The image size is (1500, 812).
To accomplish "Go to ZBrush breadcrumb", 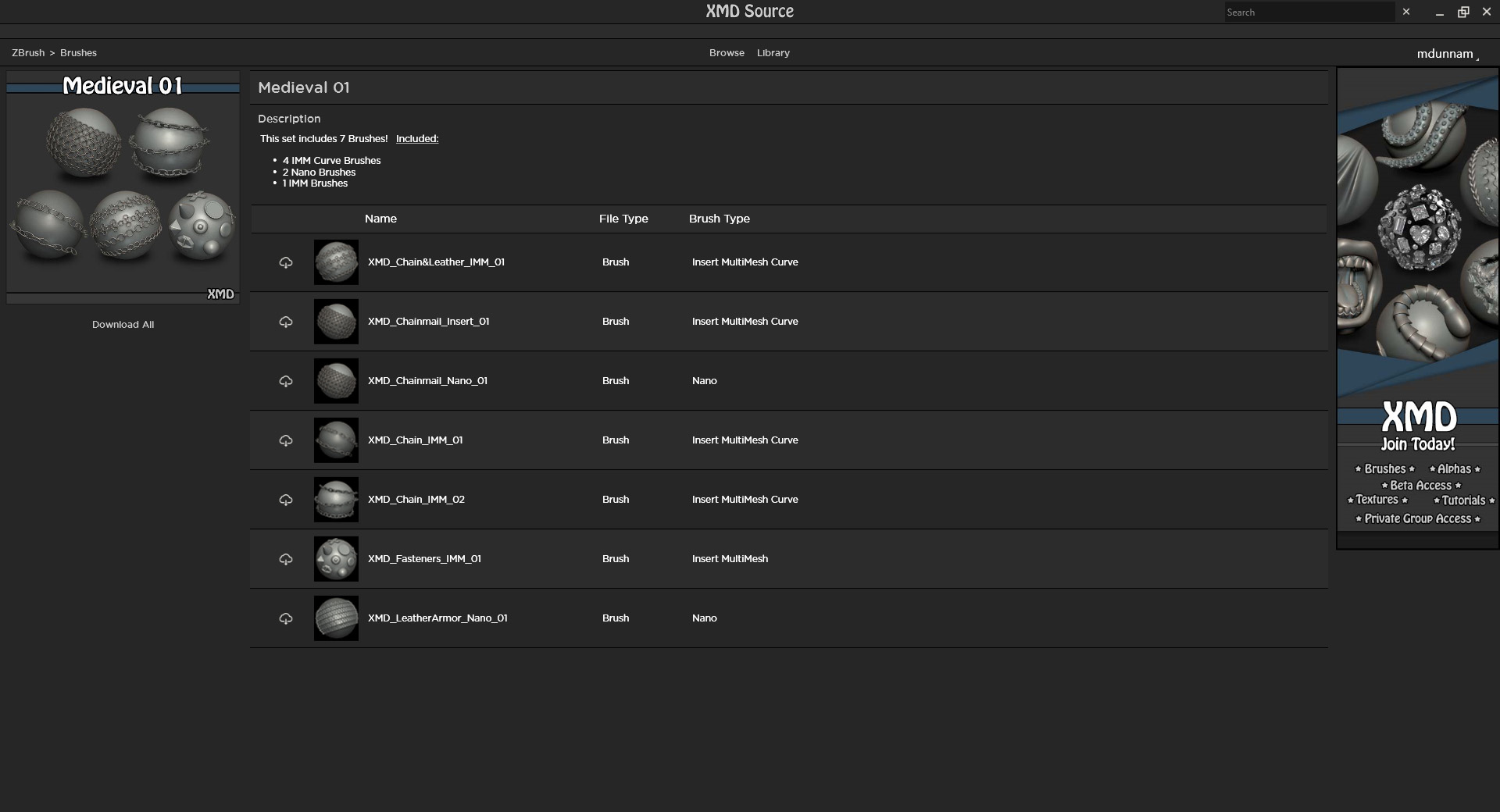I will click(x=28, y=53).
